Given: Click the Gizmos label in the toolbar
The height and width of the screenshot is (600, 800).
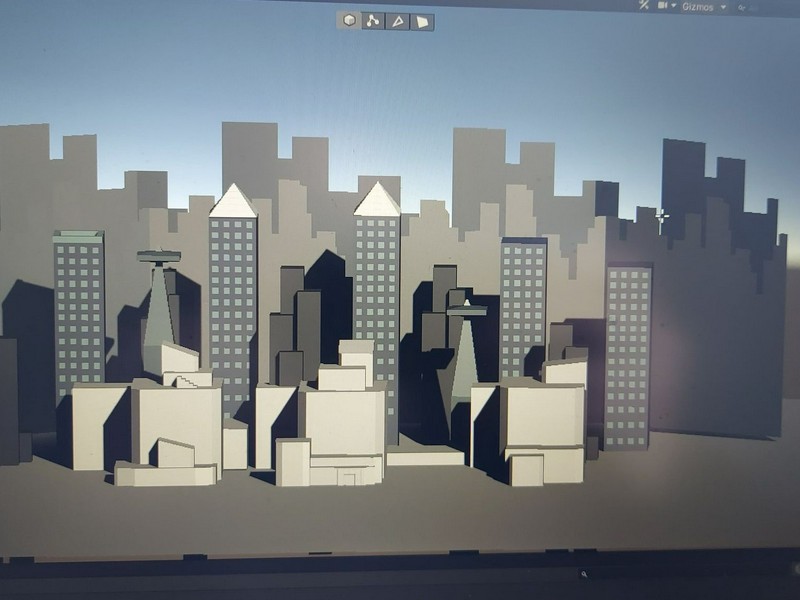Looking at the screenshot, I should (700, 7).
